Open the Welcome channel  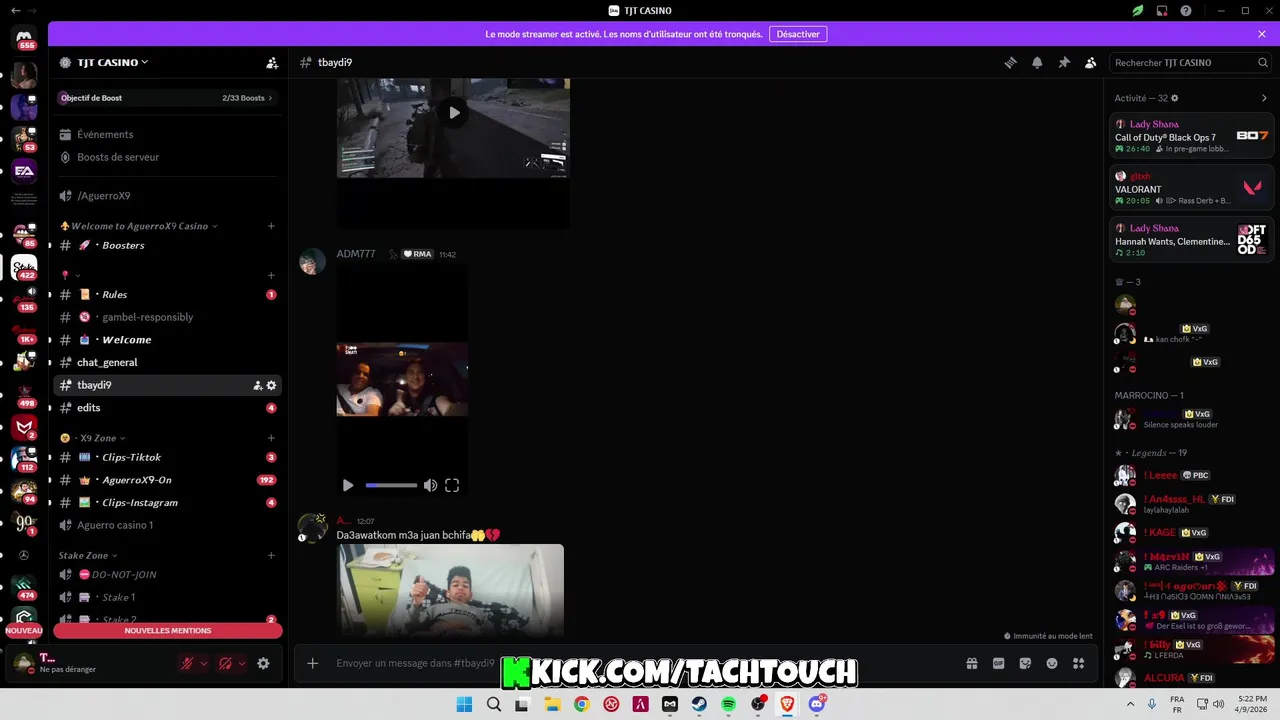click(167, 340)
